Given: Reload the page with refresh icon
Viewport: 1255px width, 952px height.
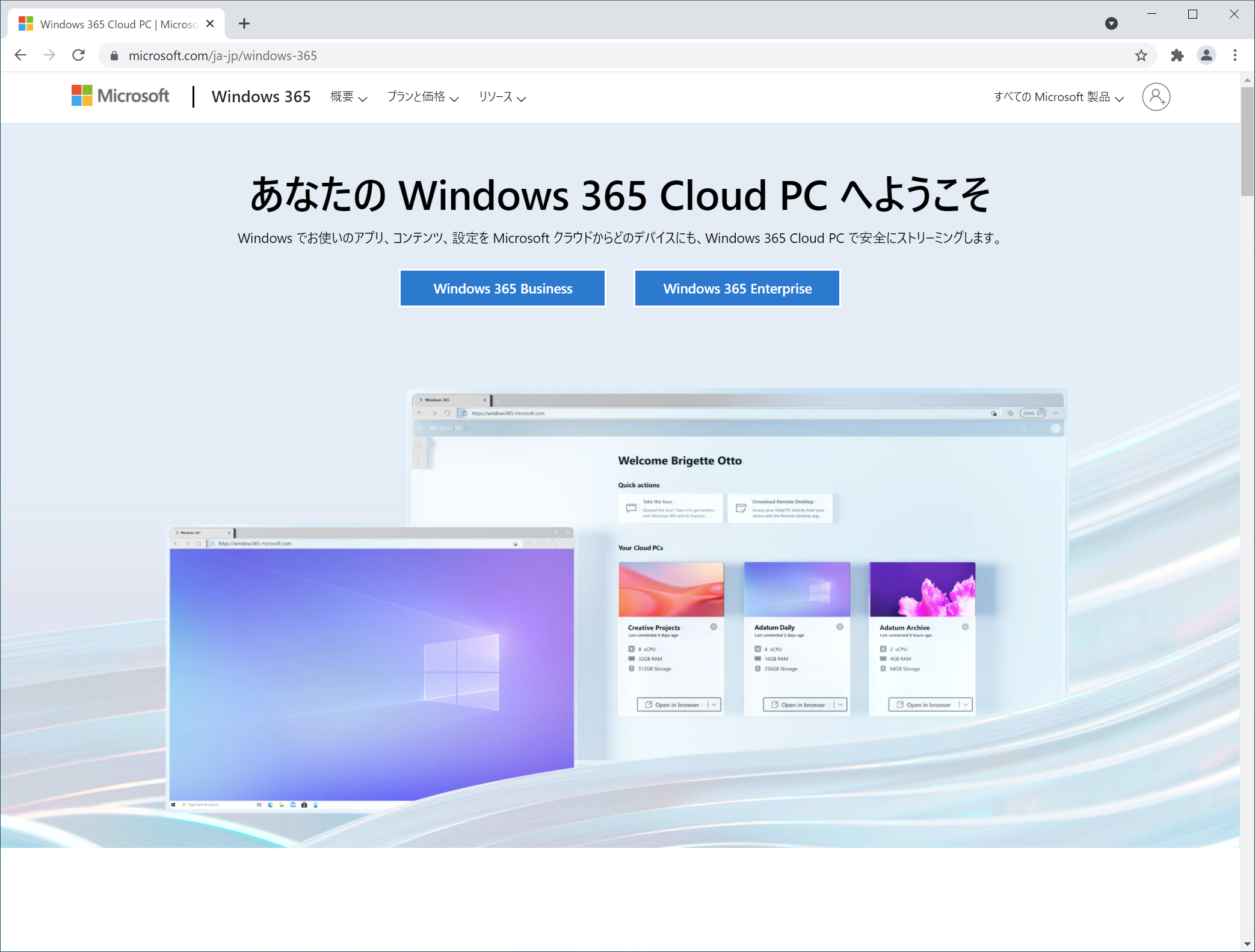Looking at the screenshot, I should (78, 55).
